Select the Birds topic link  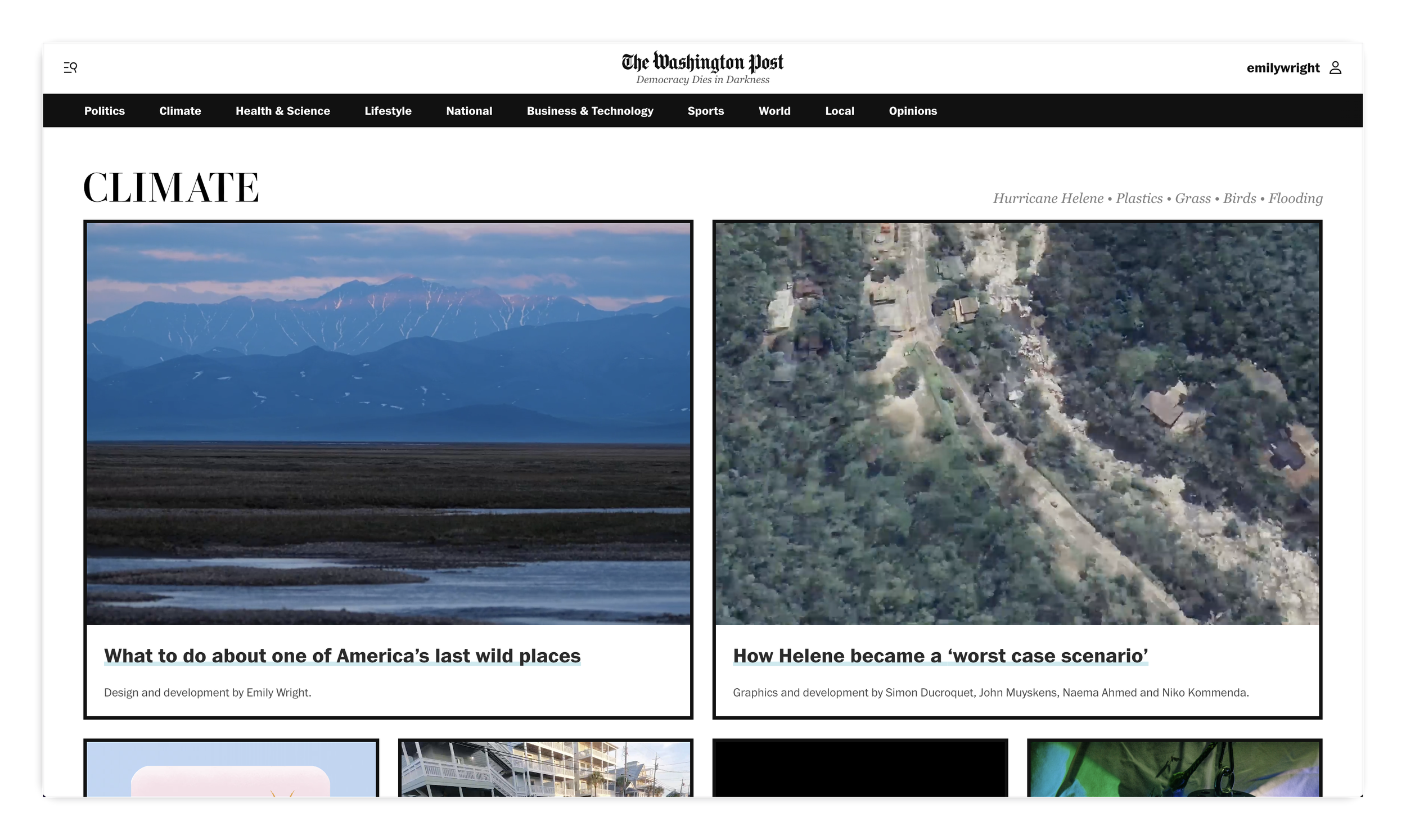coord(1239,198)
